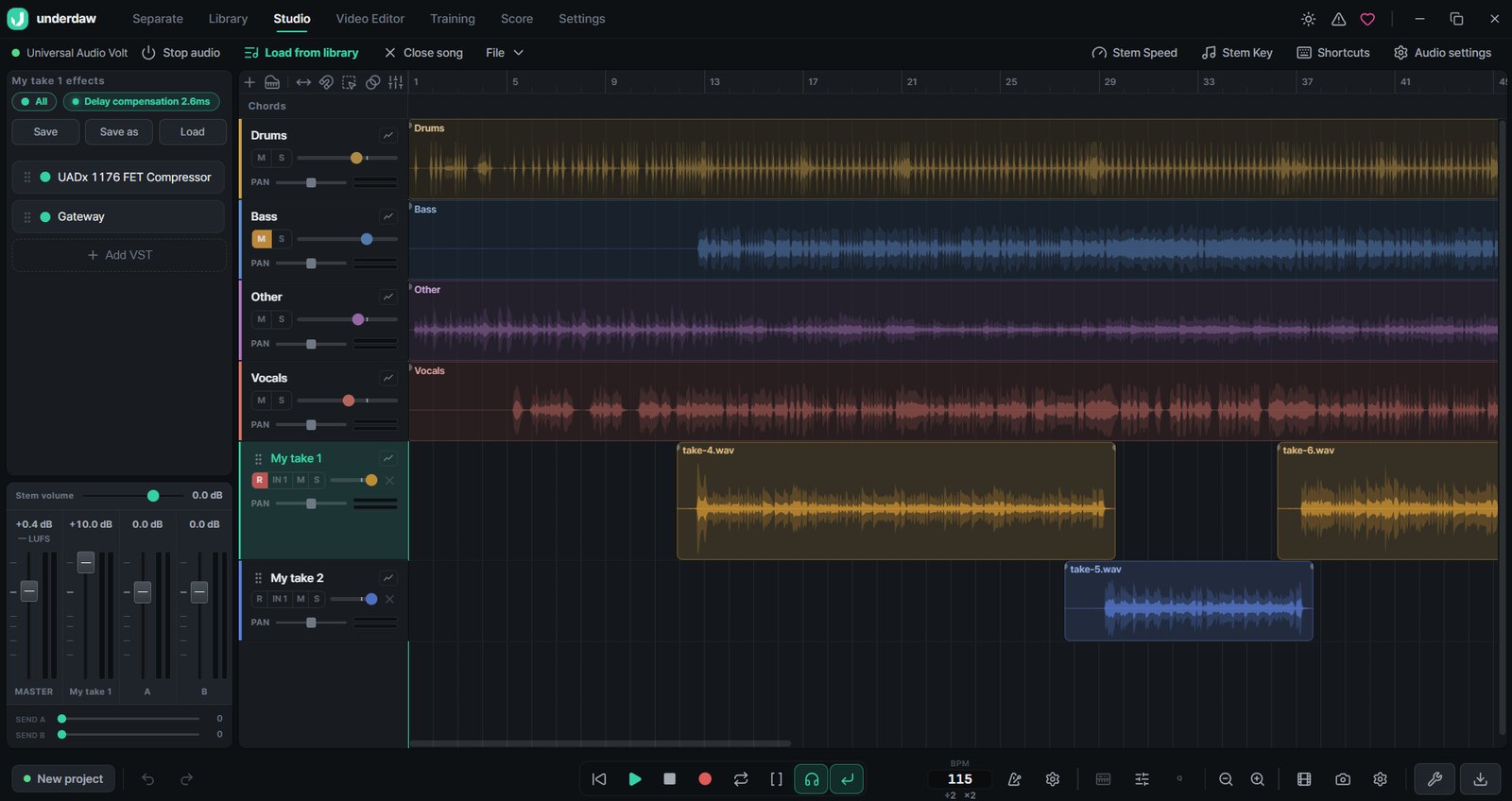Stop playback with the square stop button

(670, 779)
